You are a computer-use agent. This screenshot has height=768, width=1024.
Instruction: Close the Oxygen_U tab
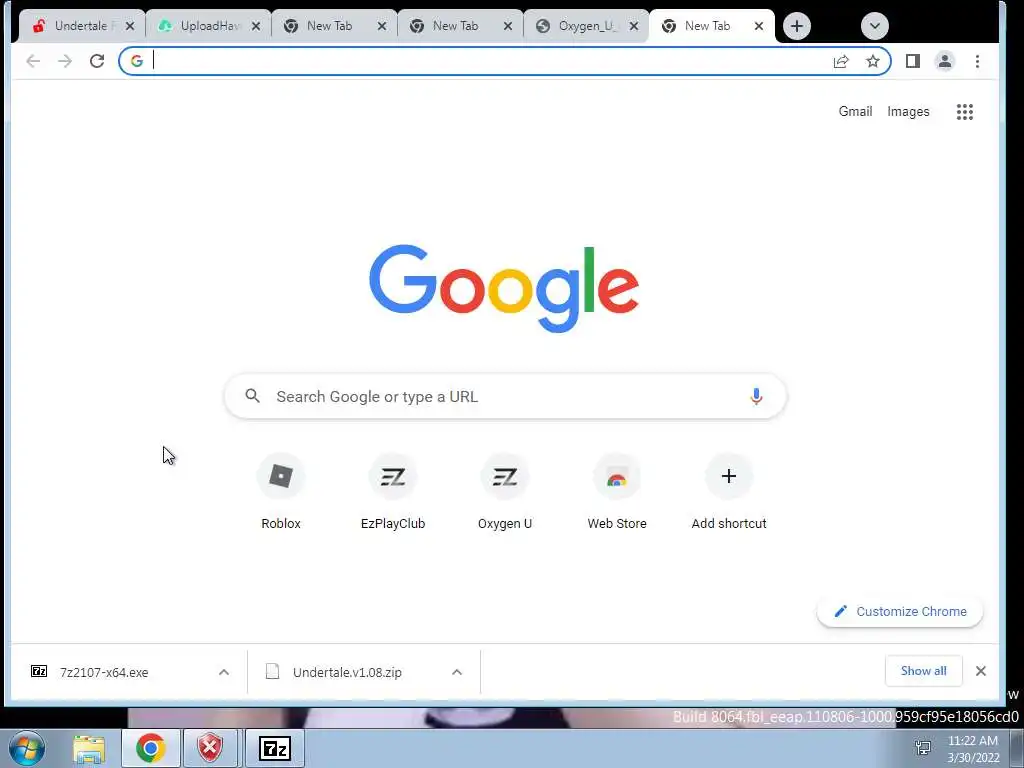pyautogui.click(x=633, y=26)
